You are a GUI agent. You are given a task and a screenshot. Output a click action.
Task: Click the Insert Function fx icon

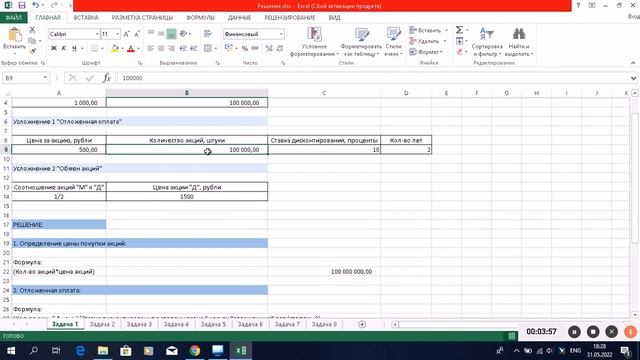click(107, 78)
